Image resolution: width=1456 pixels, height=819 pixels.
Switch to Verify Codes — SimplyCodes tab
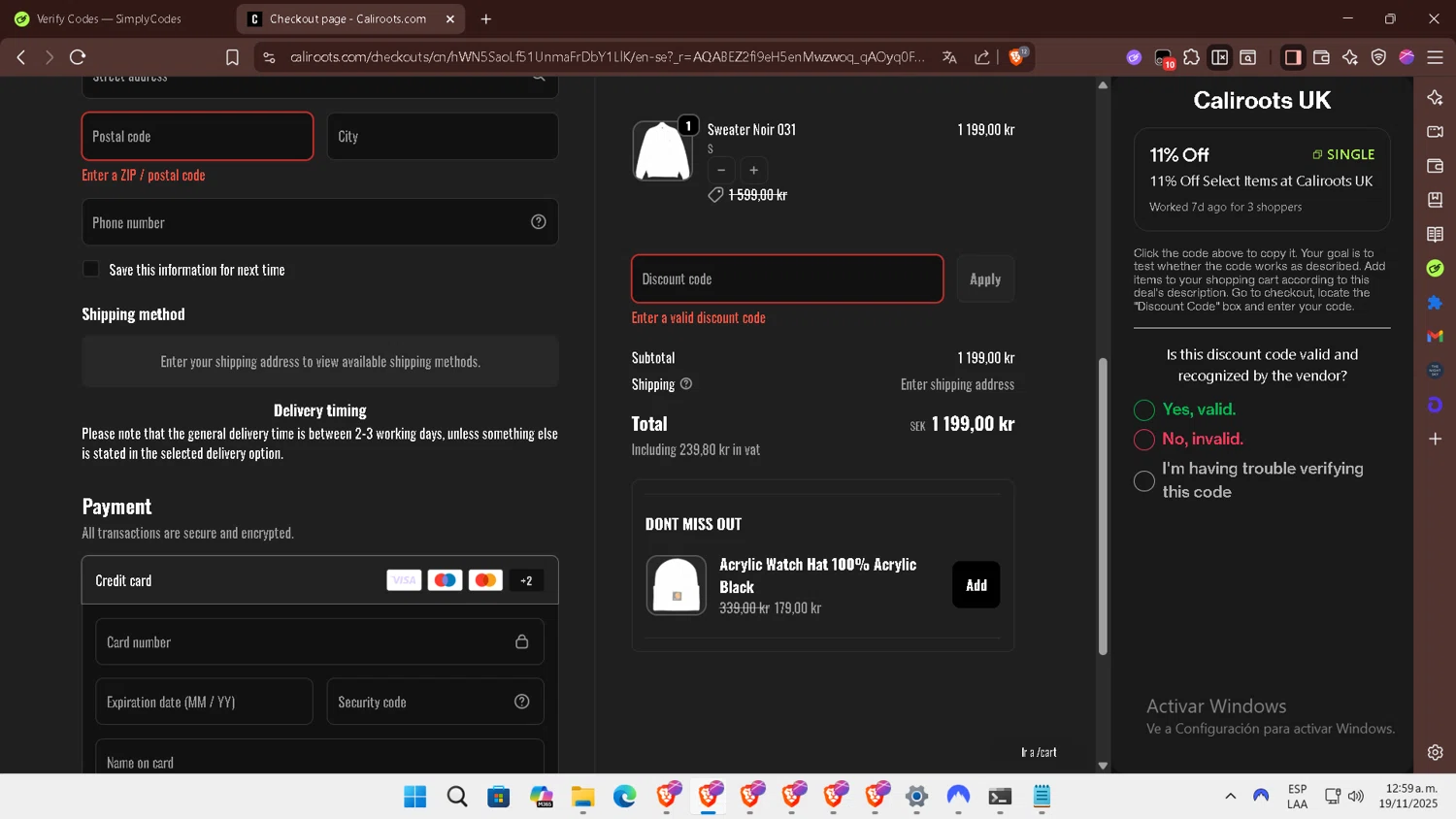coord(107,18)
